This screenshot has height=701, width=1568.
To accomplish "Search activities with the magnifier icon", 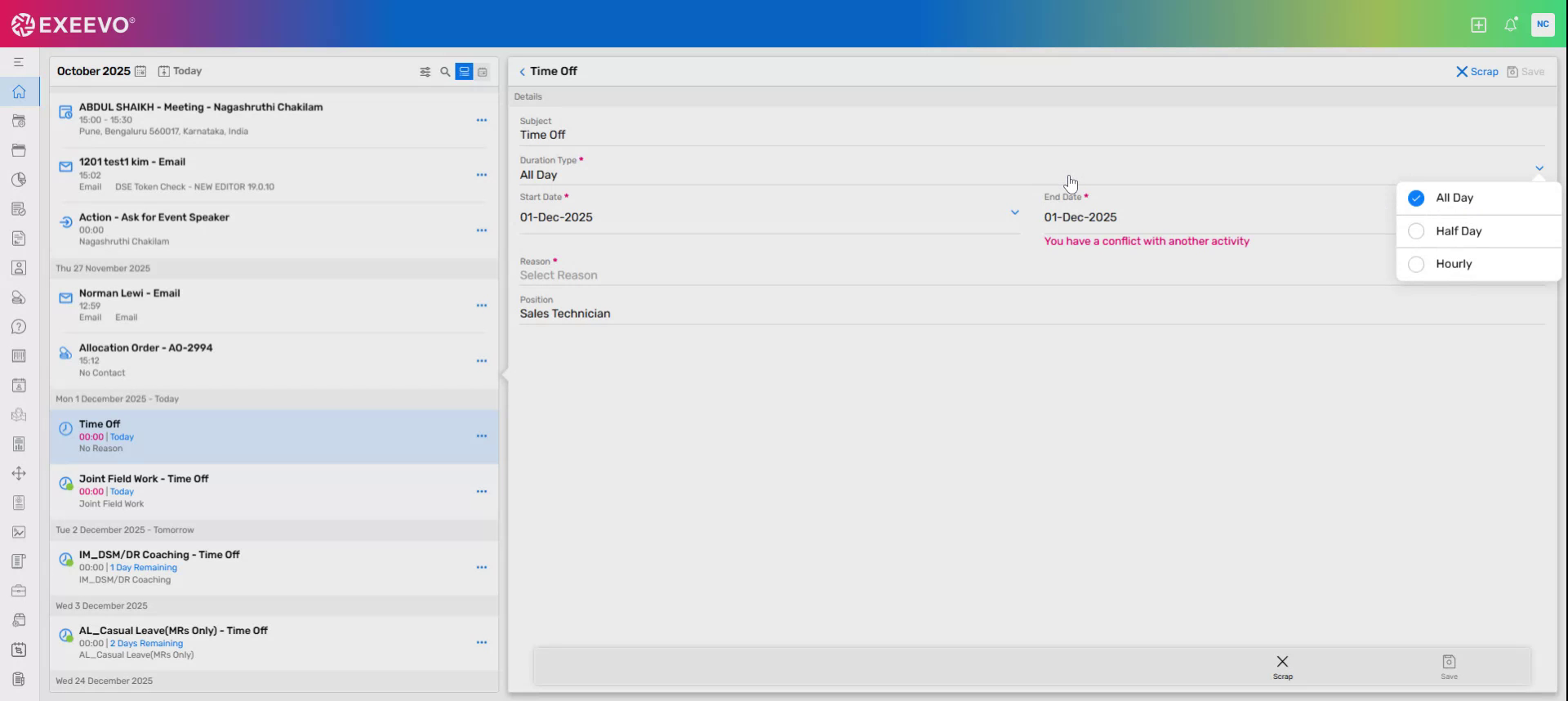I will coord(445,72).
